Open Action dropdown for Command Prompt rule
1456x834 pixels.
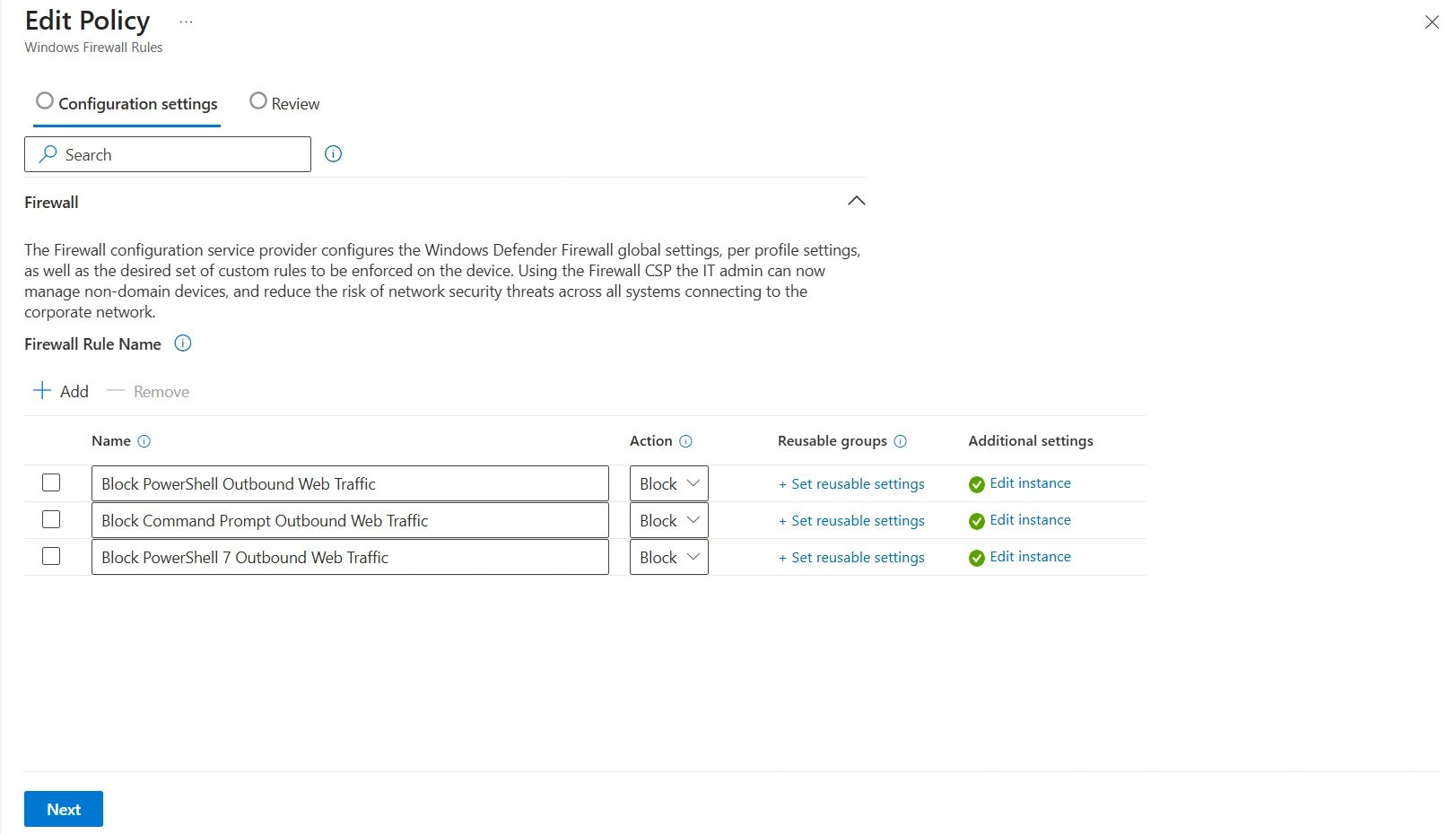click(669, 520)
